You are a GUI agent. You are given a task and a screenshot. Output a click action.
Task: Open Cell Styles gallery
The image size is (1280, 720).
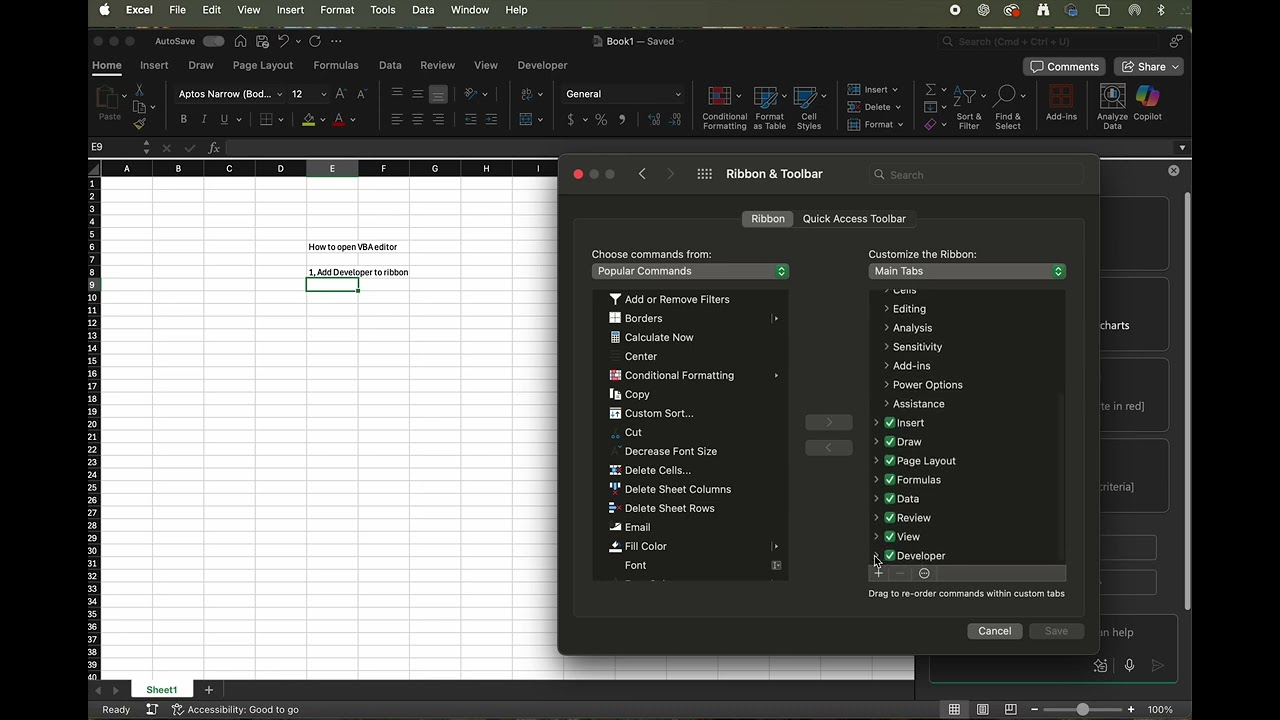pyautogui.click(x=809, y=107)
